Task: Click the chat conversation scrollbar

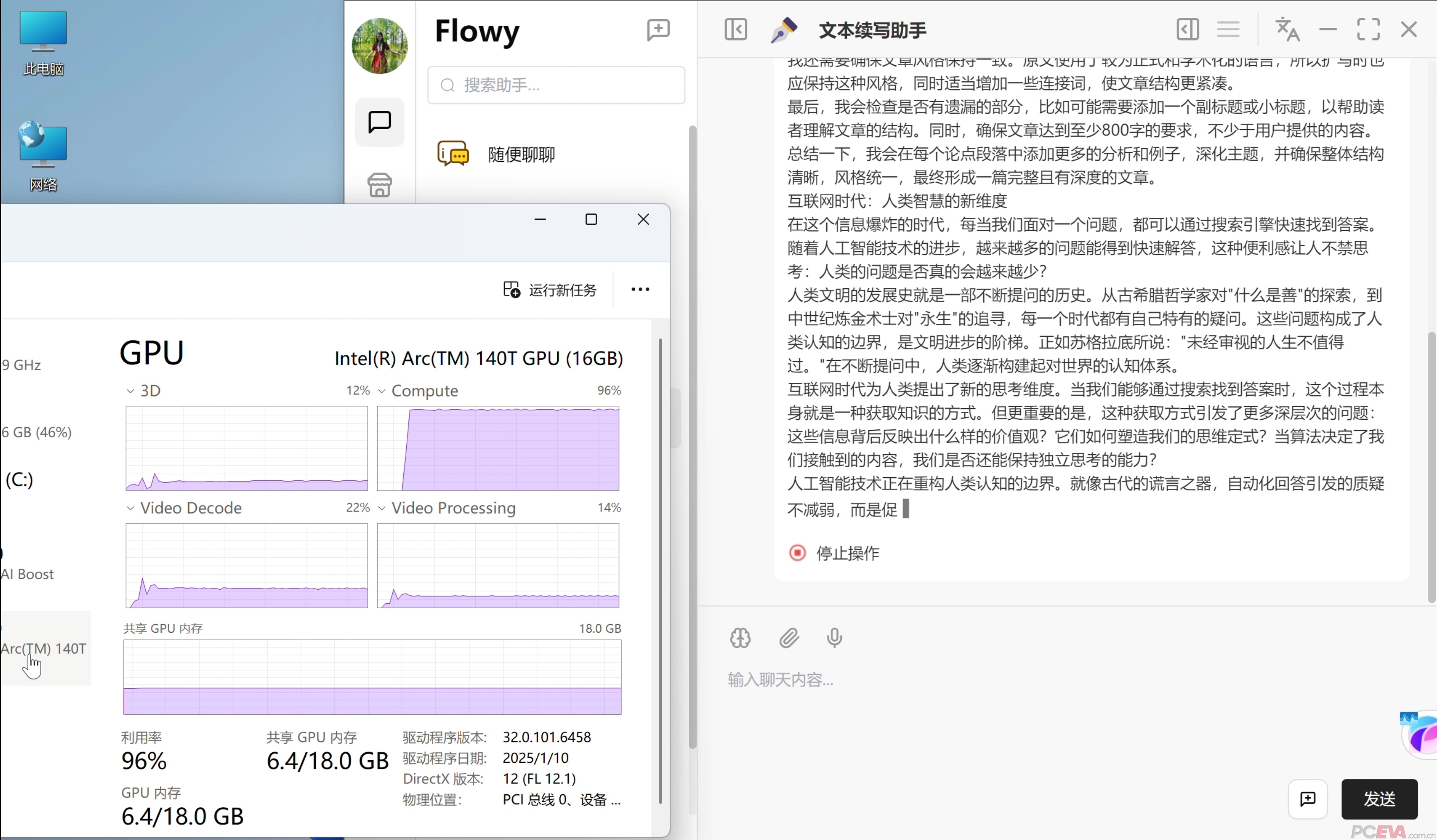Action: tap(1431, 467)
